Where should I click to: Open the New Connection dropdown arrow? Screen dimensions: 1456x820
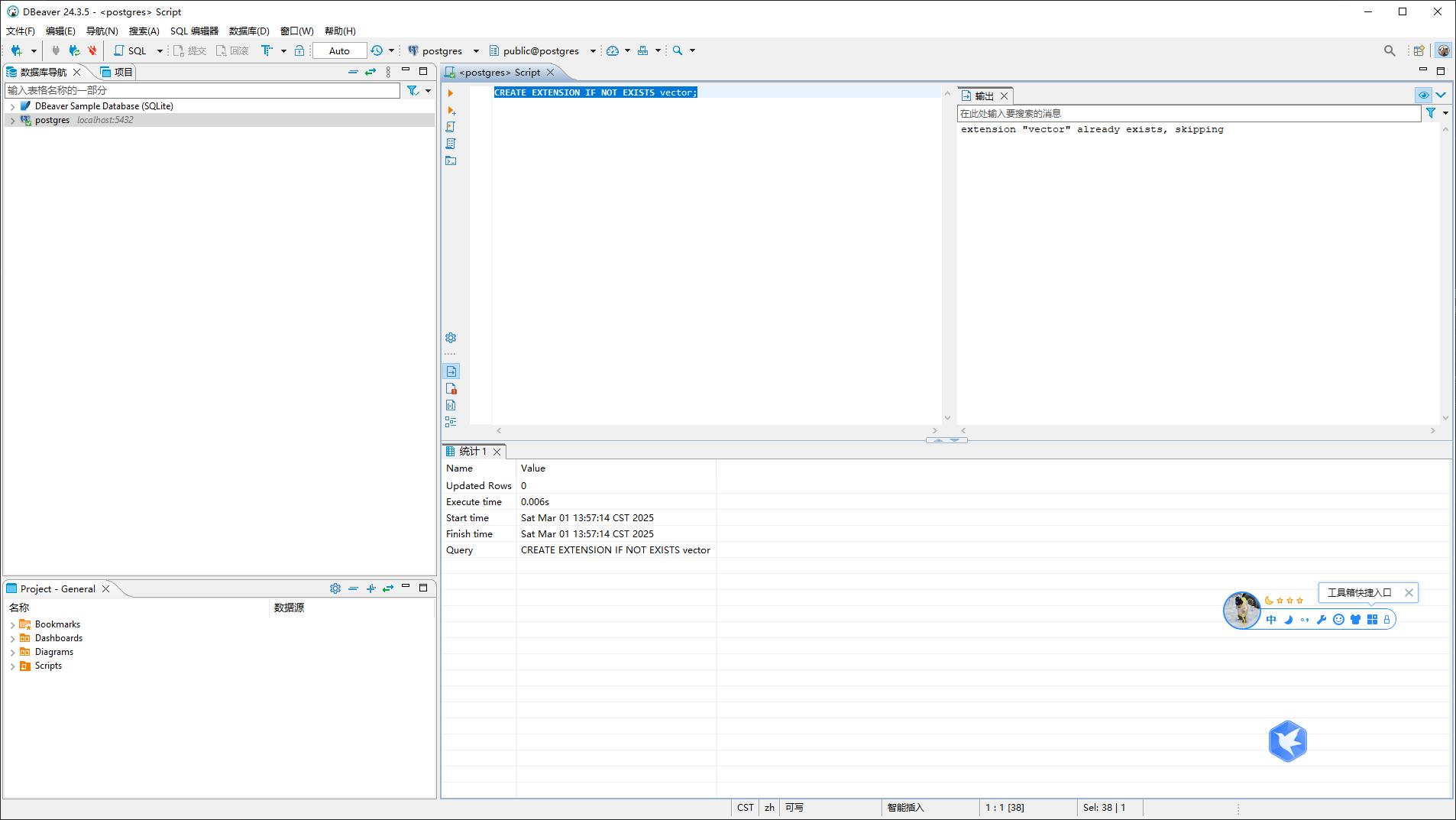[34, 51]
